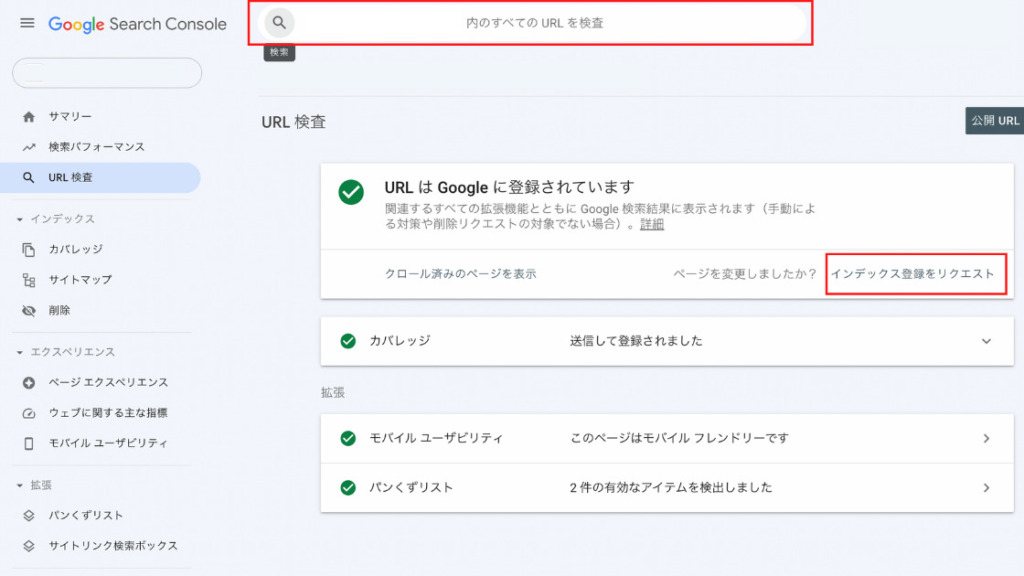Click the crossed-eye icon for 削除

point(29,311)
